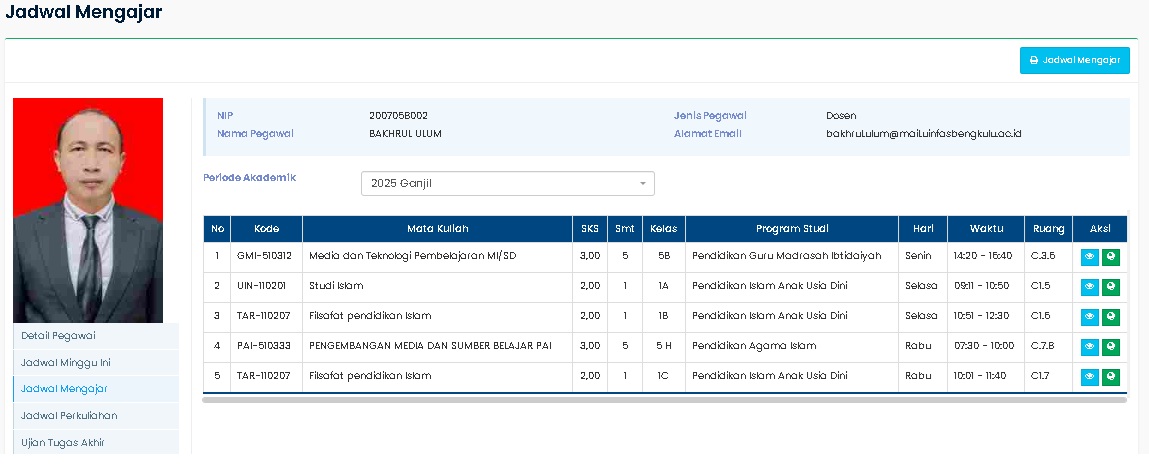Click the green globe icon for GMI-510312 row
Screen dimensions: 1149x464
tap(1111, 257)
